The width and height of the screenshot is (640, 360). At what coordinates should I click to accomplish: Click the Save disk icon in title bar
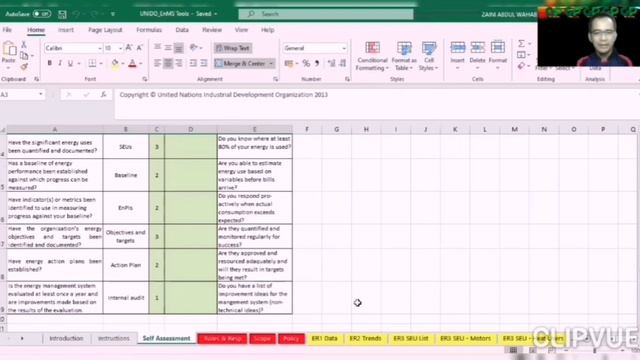tap(62, 14)
